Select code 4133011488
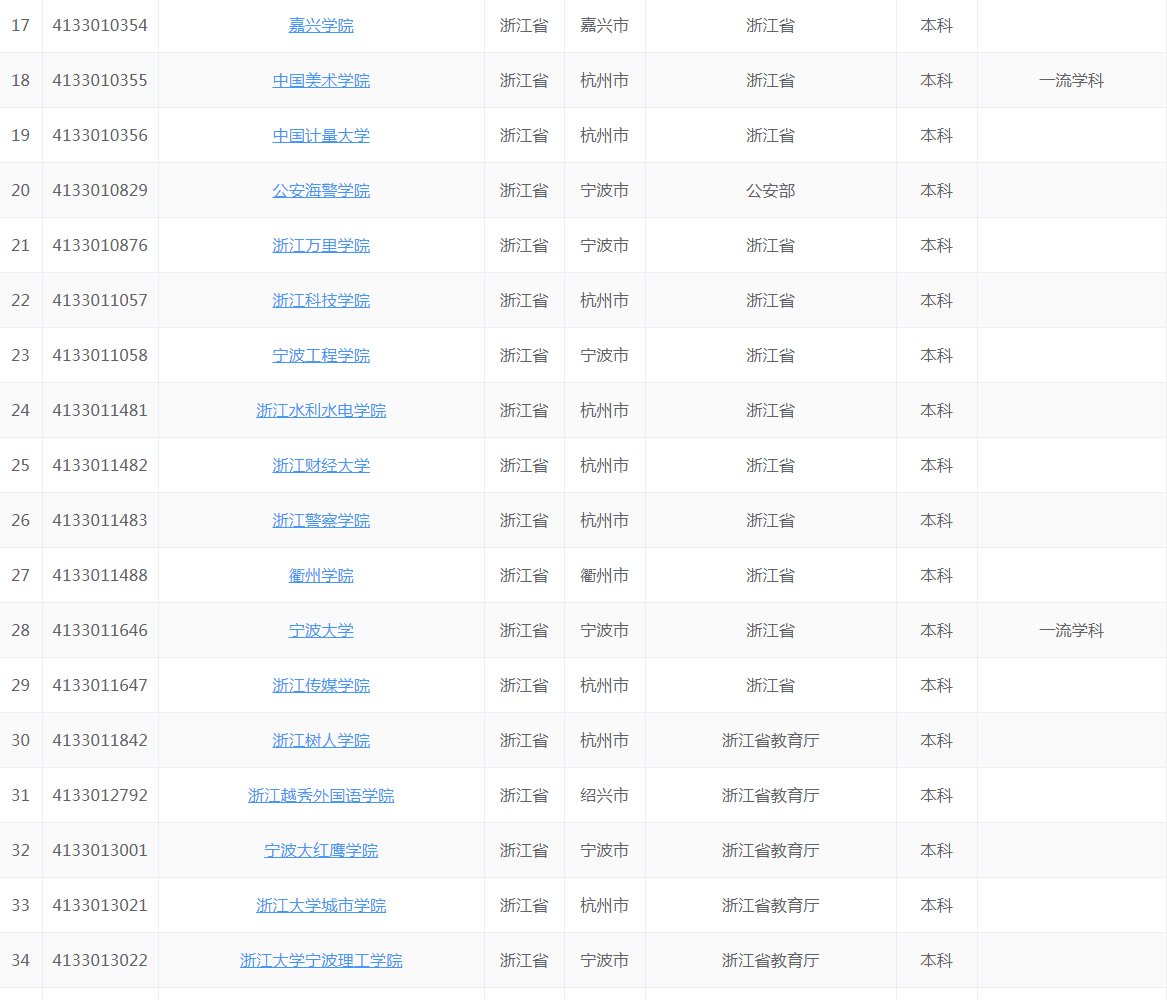 click(x=100, y=576)
